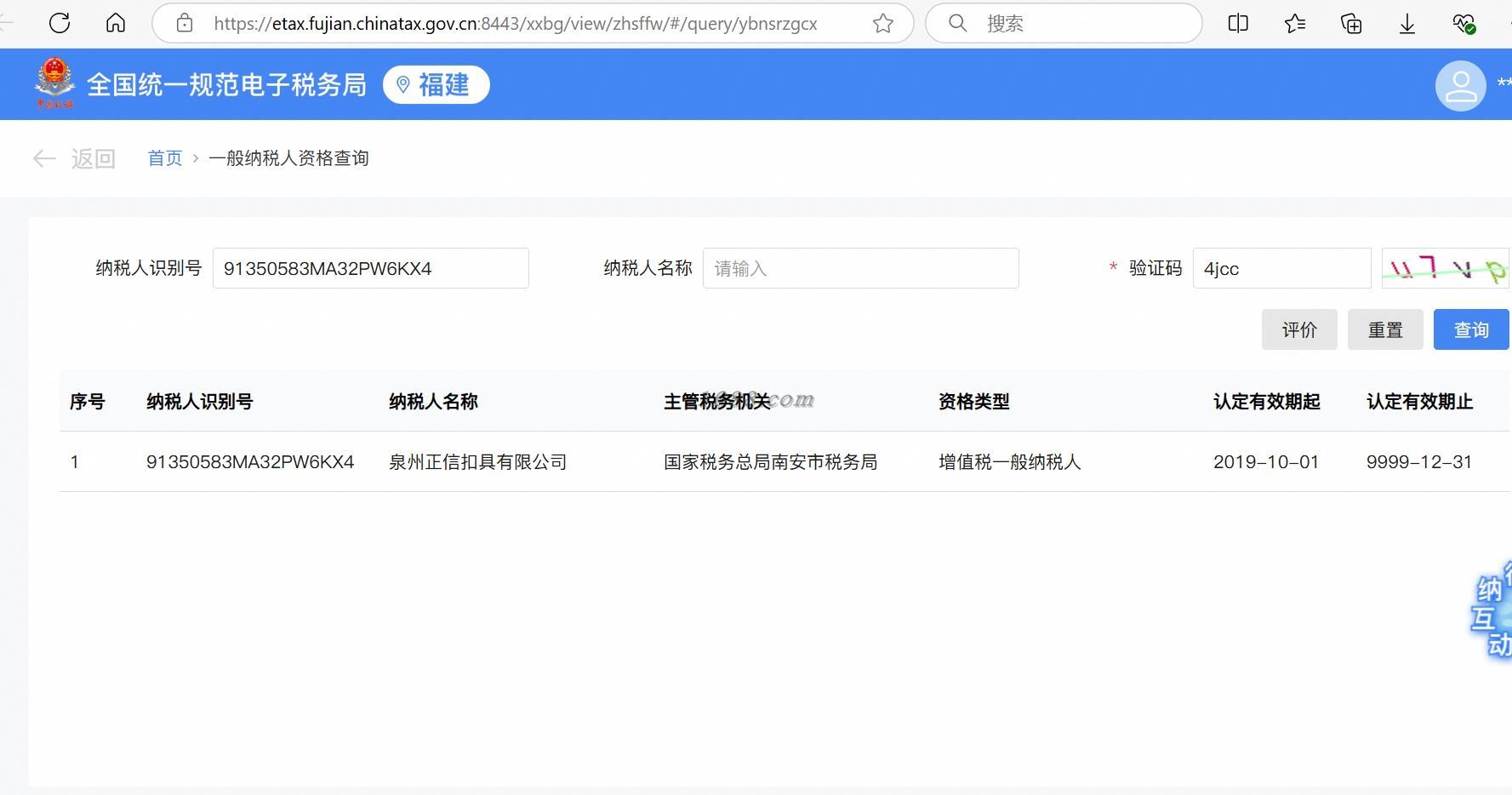
Task: Go to browser home page icon
Action: tap(116, 23)
